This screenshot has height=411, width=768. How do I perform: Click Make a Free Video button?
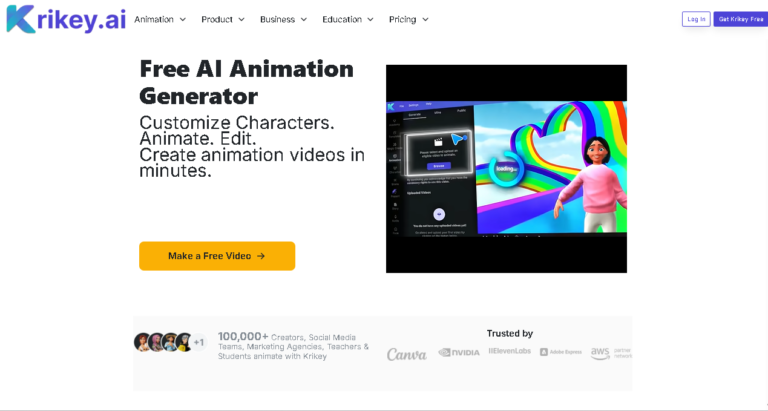(217, 256)
